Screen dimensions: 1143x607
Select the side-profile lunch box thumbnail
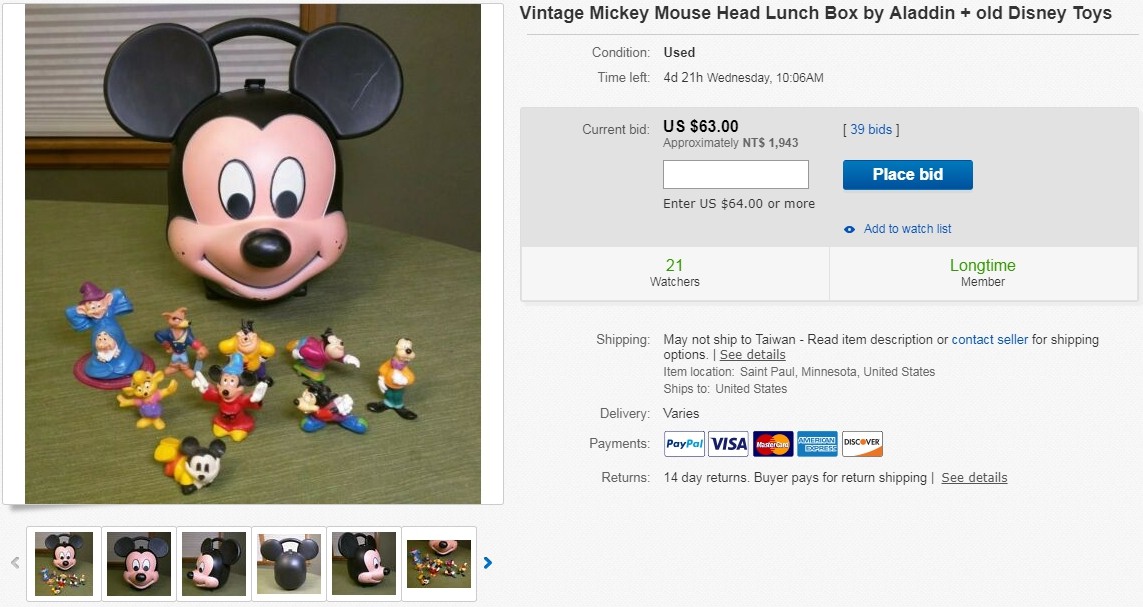214,564
